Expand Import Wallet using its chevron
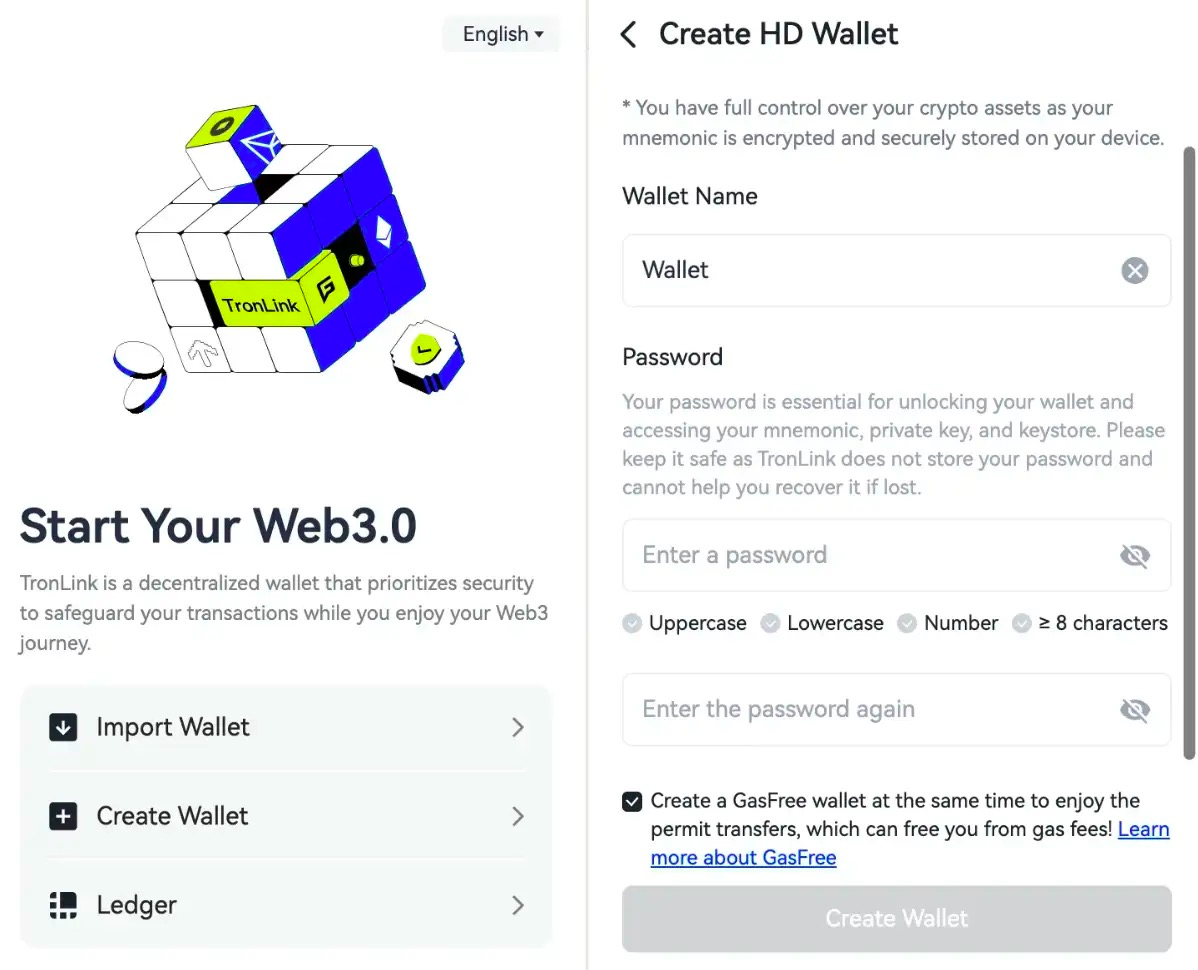The image size is (1198, 970). 518,728
